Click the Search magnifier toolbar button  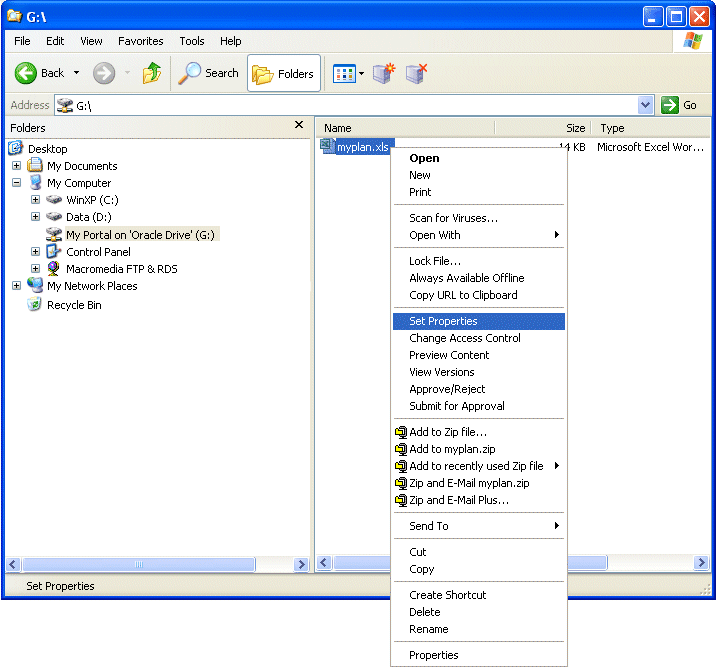(208, 73)
